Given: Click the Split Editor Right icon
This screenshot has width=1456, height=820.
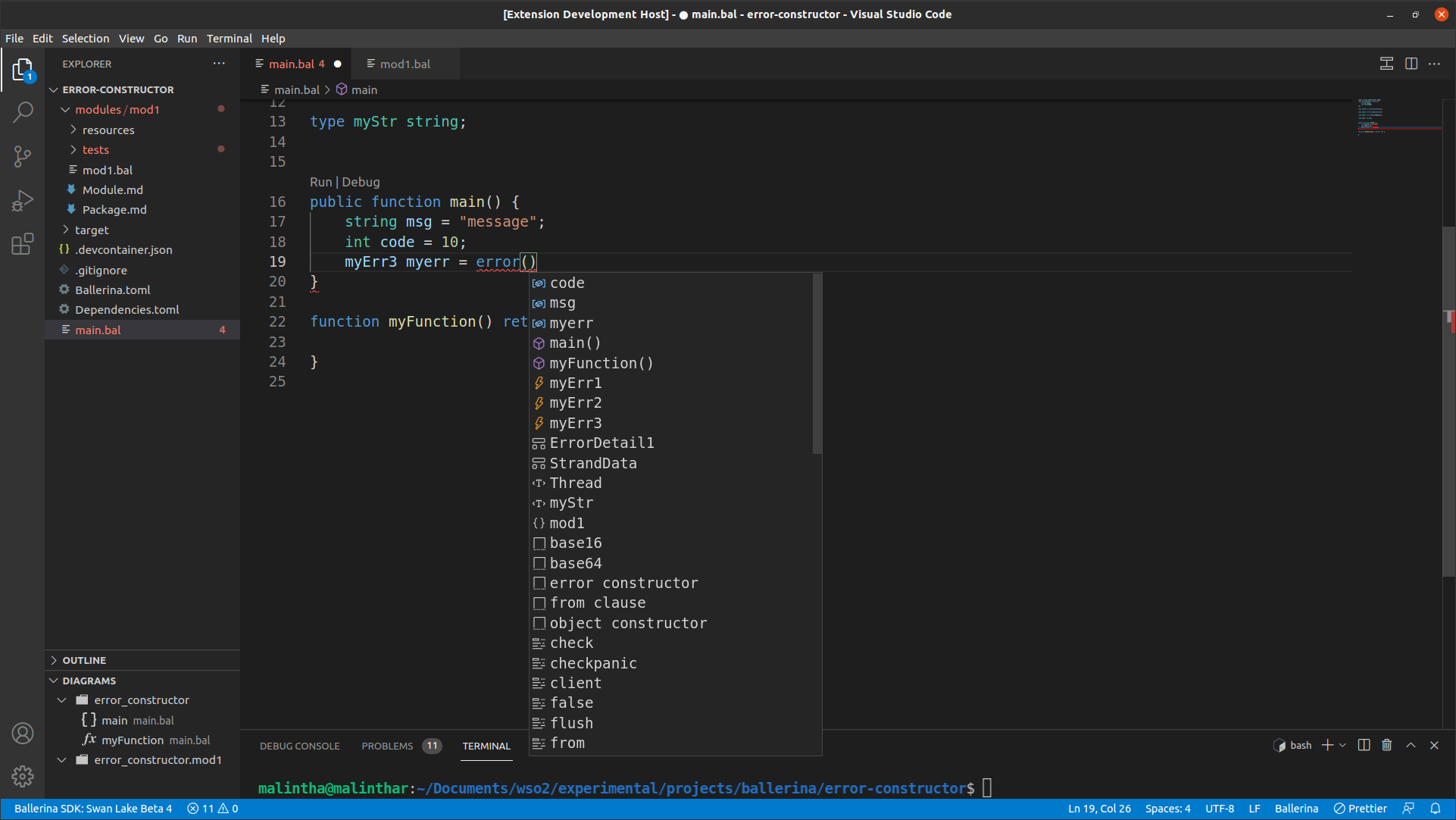Looking at the screenshot, I should point(1411,64).
